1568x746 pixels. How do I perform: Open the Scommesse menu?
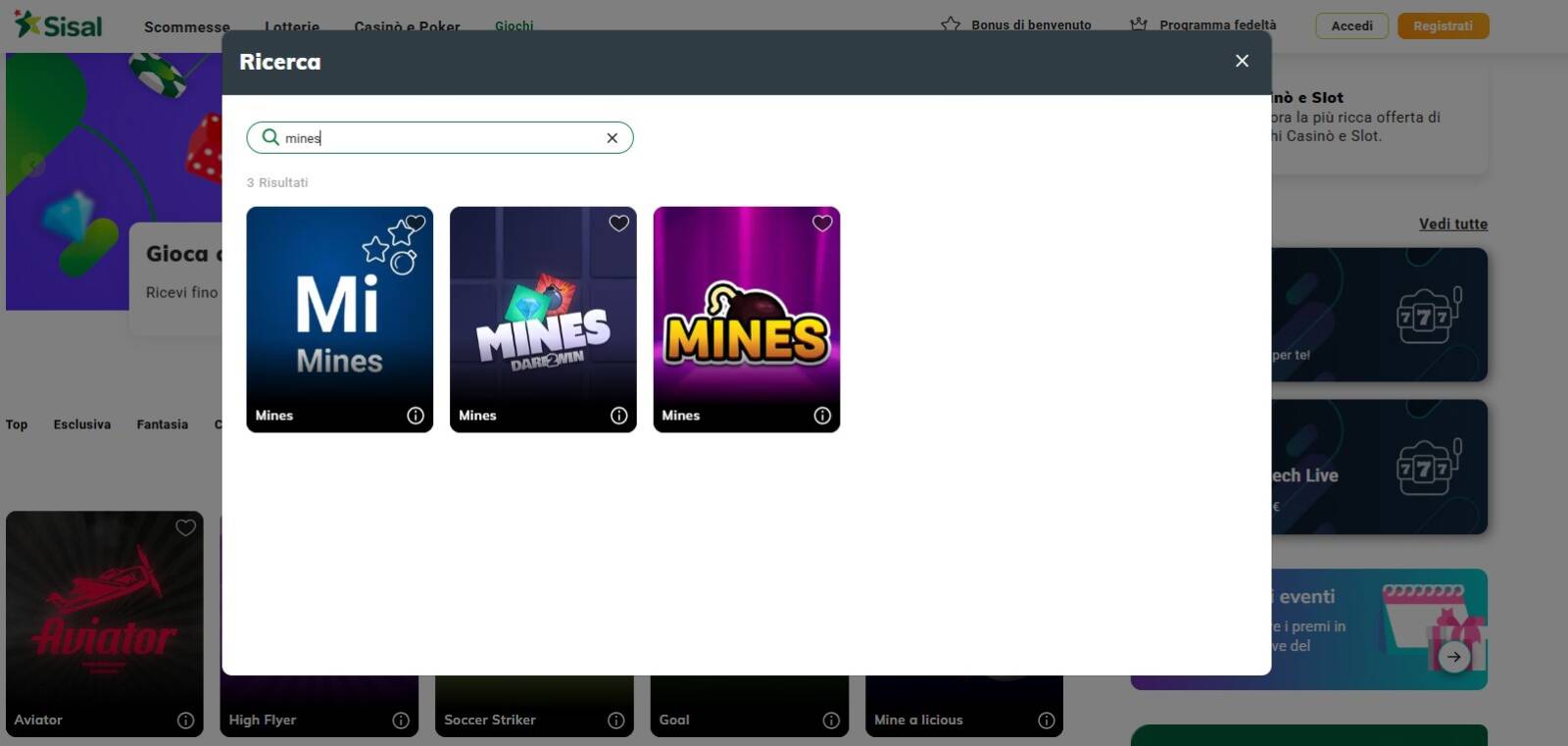coord(186,26)
